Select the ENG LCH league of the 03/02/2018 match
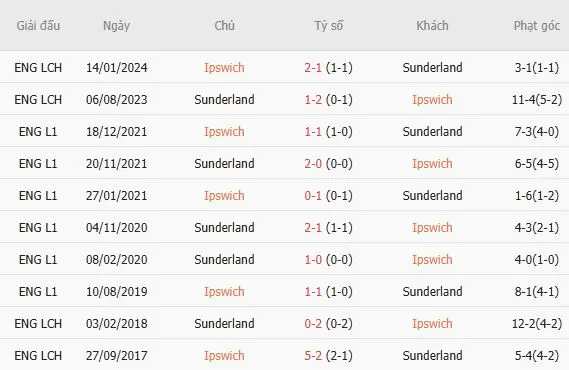The image size is (569, 370). [38, 323]
